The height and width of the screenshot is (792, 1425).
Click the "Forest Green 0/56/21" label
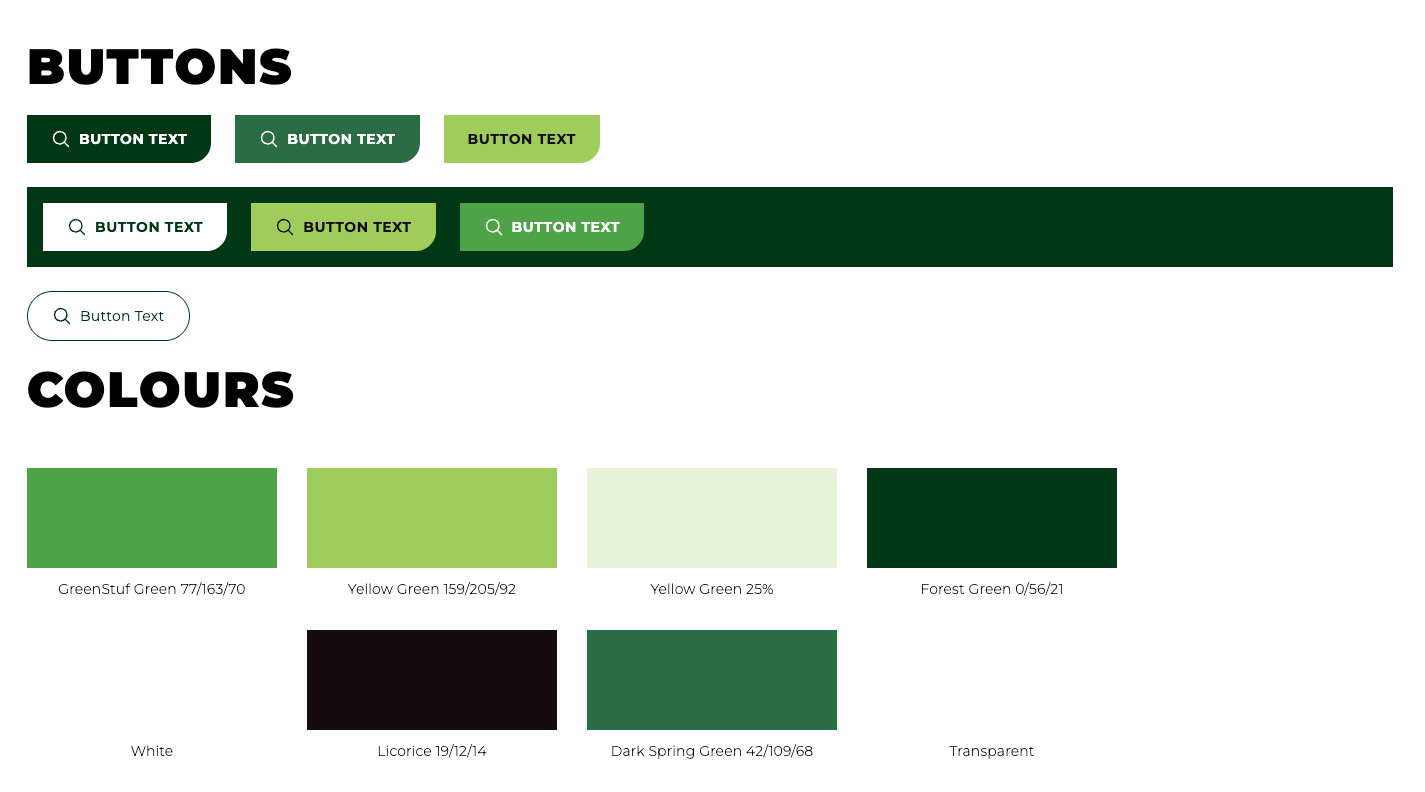(992, 589)
